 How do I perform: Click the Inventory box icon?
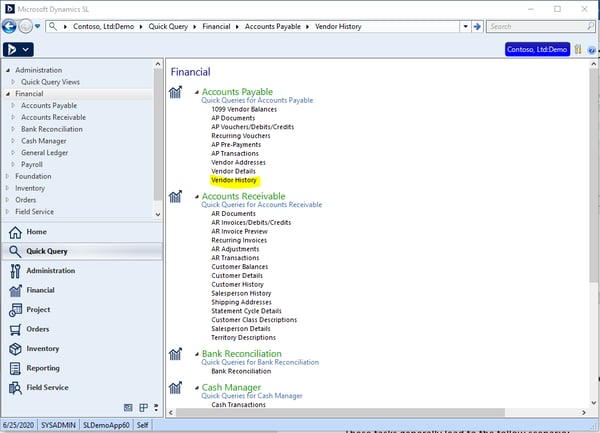tap(15, 349)
